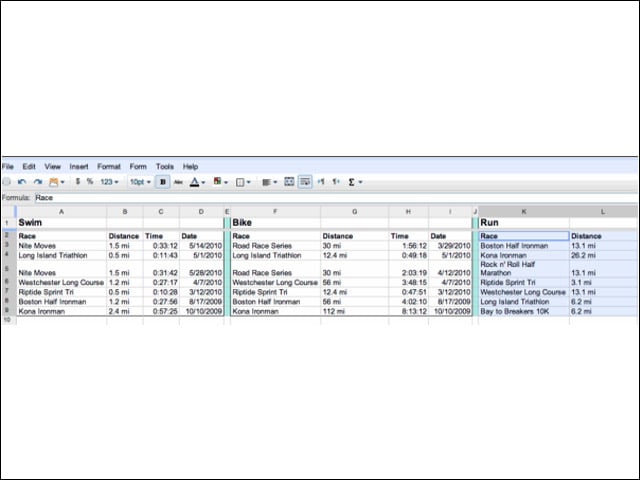The image size is (640, 480).
Task: Open the Form menu
Action: (138, 167)
